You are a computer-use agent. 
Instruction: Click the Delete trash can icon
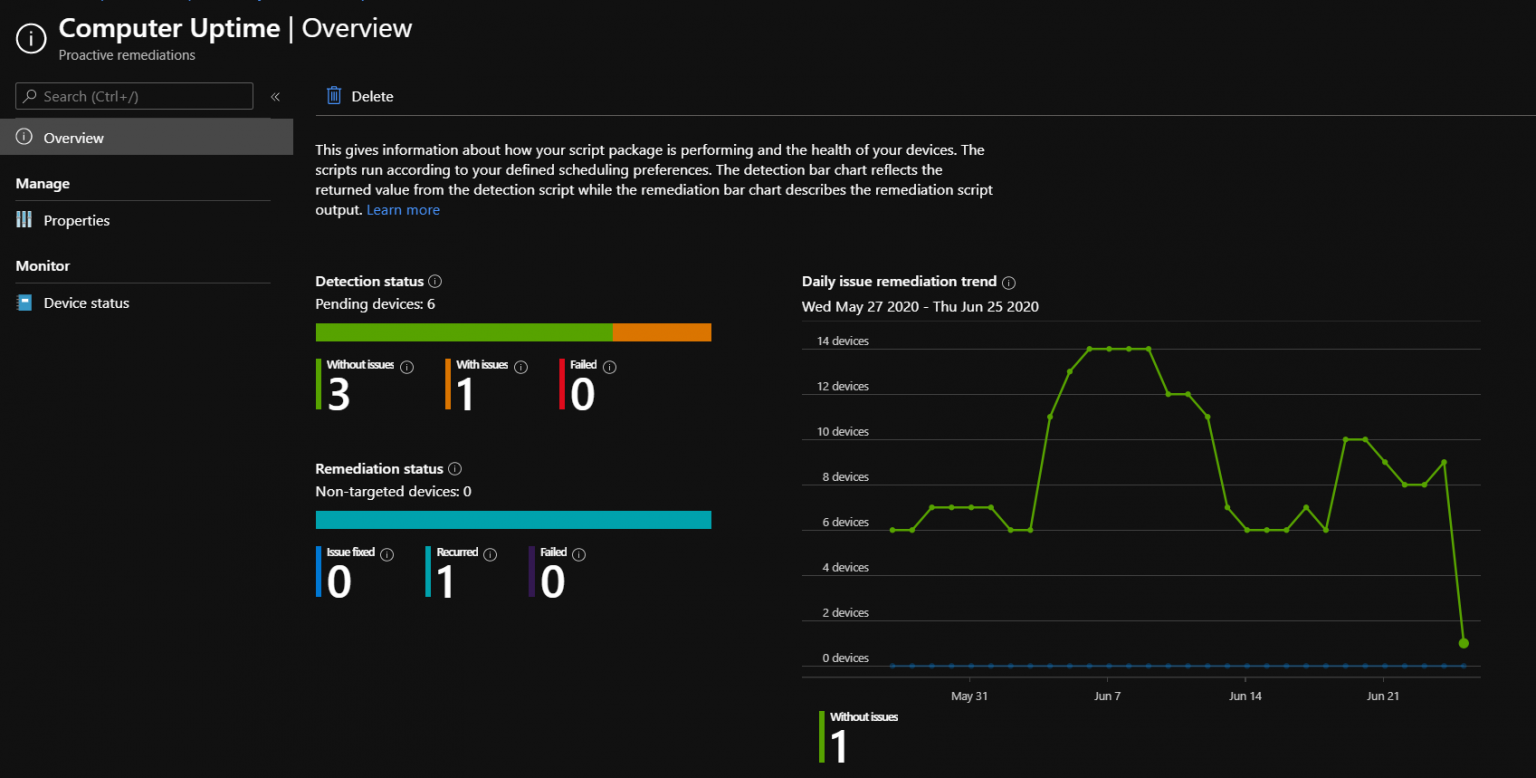[334, 96]
